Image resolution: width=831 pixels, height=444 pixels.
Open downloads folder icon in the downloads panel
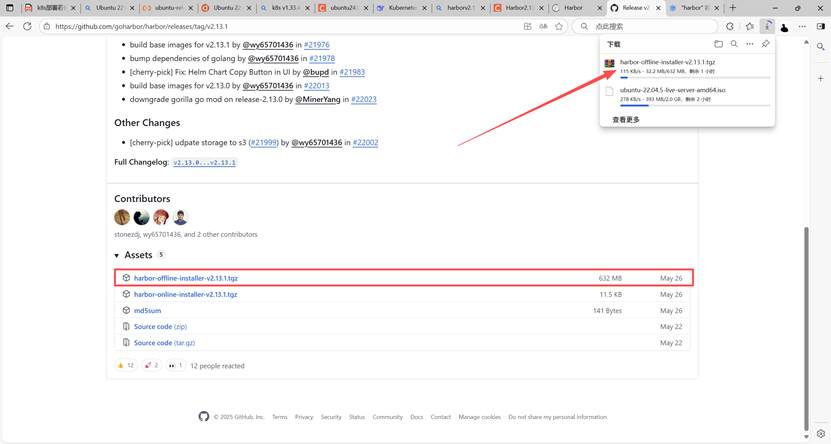pyautogui.click(x=718, y=44)
